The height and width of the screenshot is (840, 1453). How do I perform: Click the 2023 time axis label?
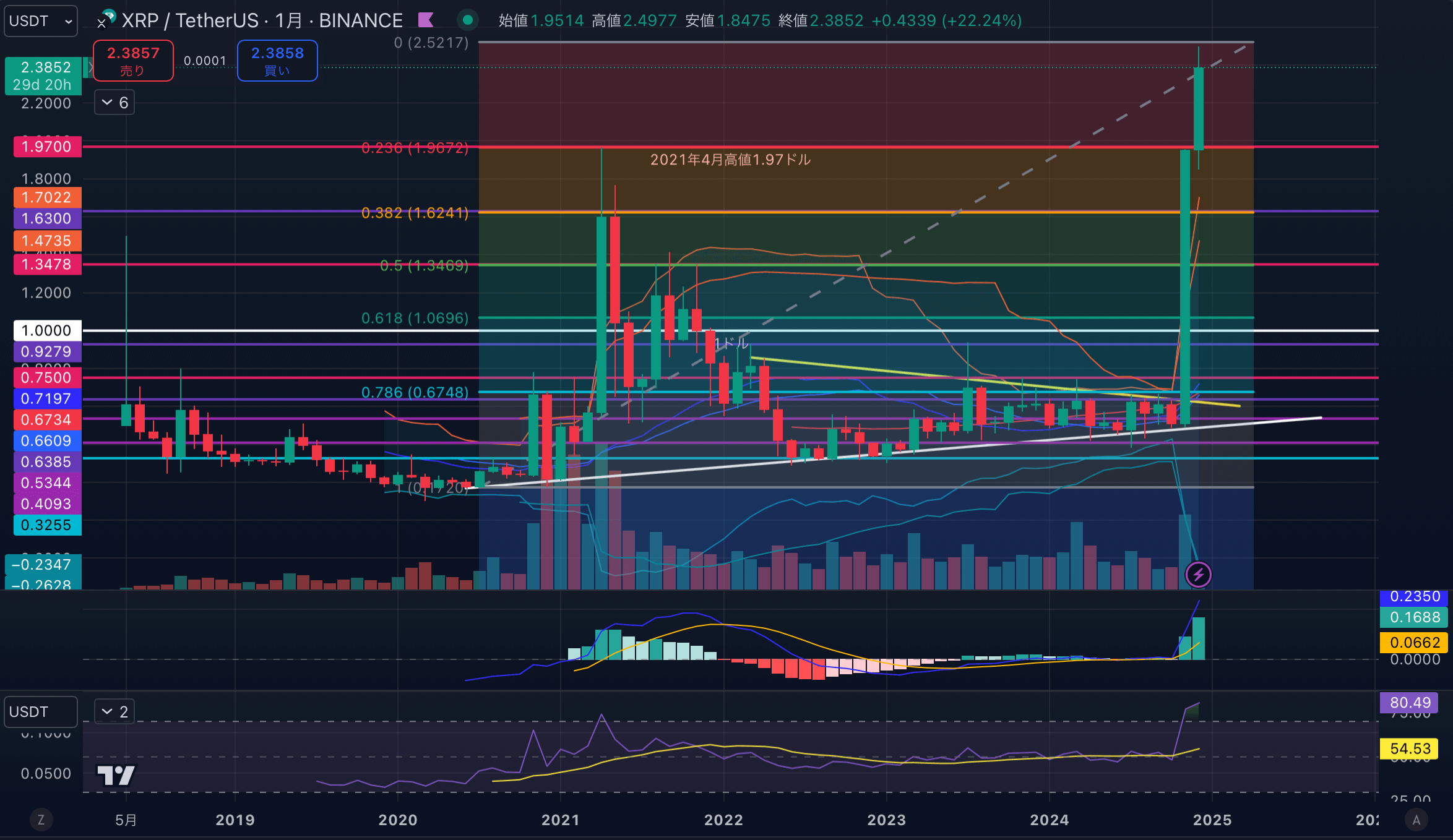886,820
